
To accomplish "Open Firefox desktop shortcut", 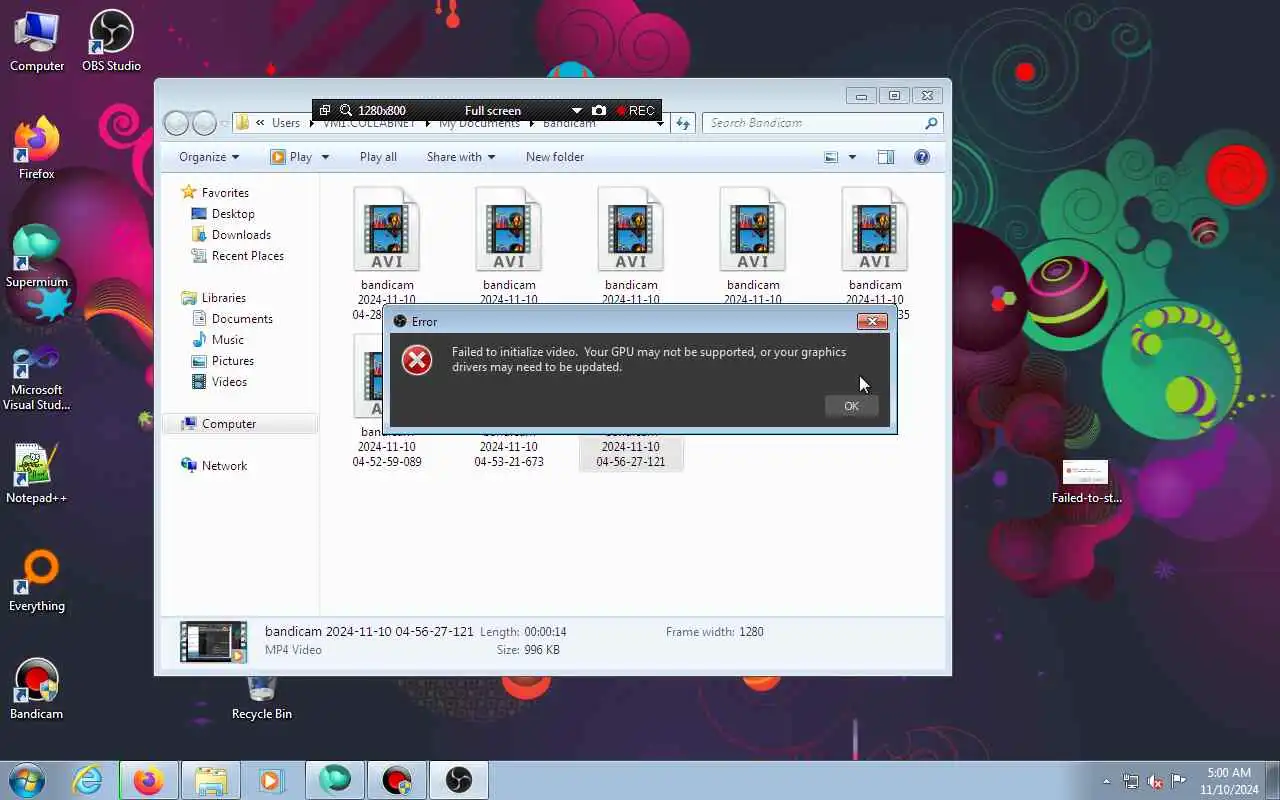I will [37, 149].
